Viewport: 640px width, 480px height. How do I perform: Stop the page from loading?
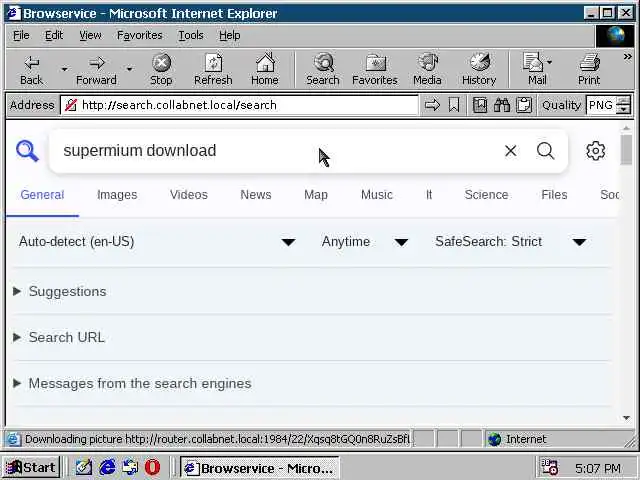coord(161,70)
